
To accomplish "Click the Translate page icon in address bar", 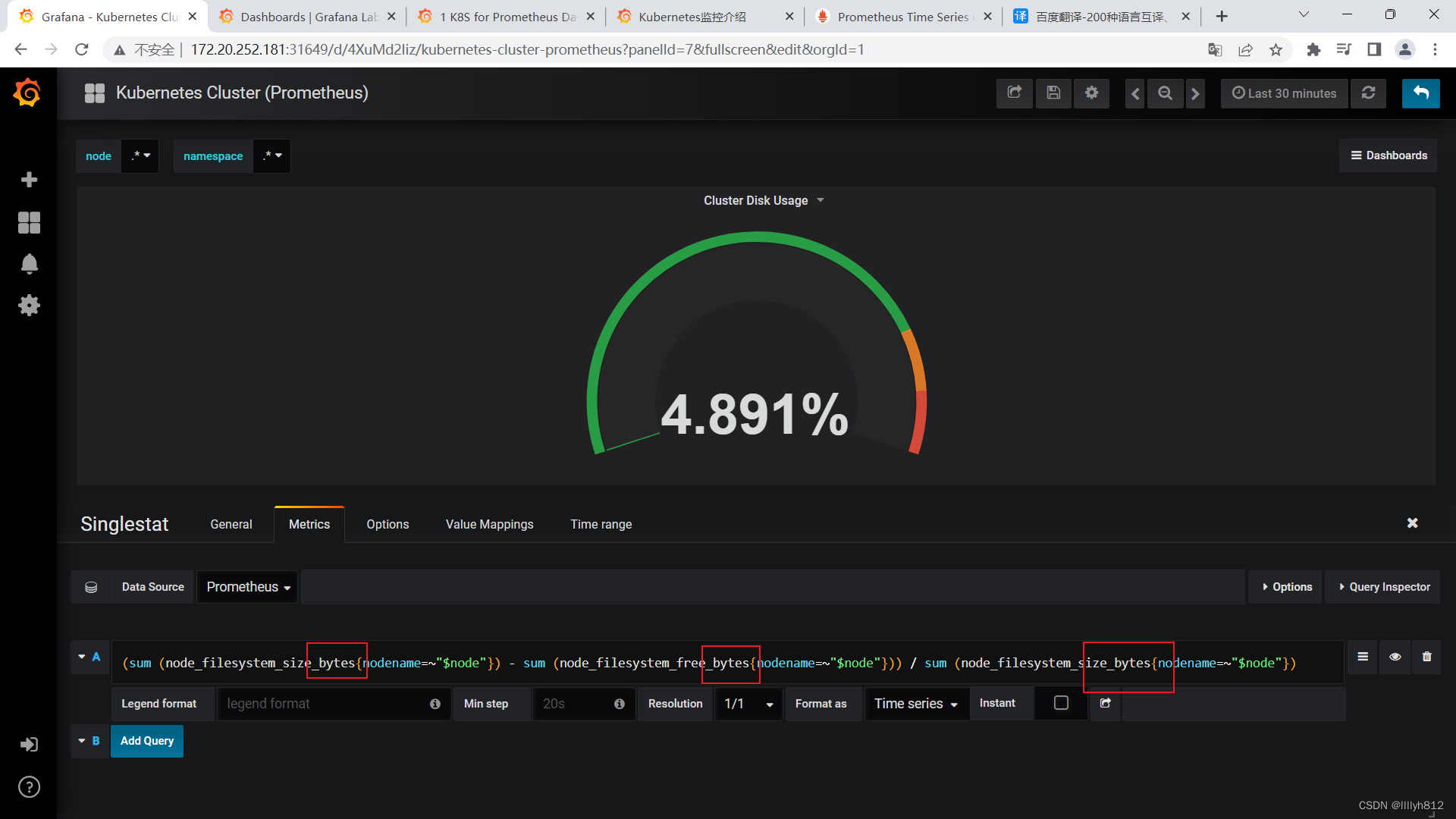I will tap(1215, 49).
